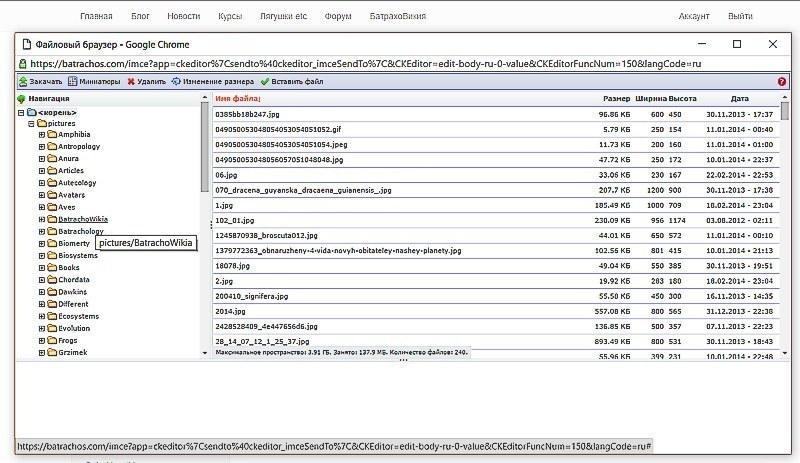Click the корень root folder icon

pos(32,112)
